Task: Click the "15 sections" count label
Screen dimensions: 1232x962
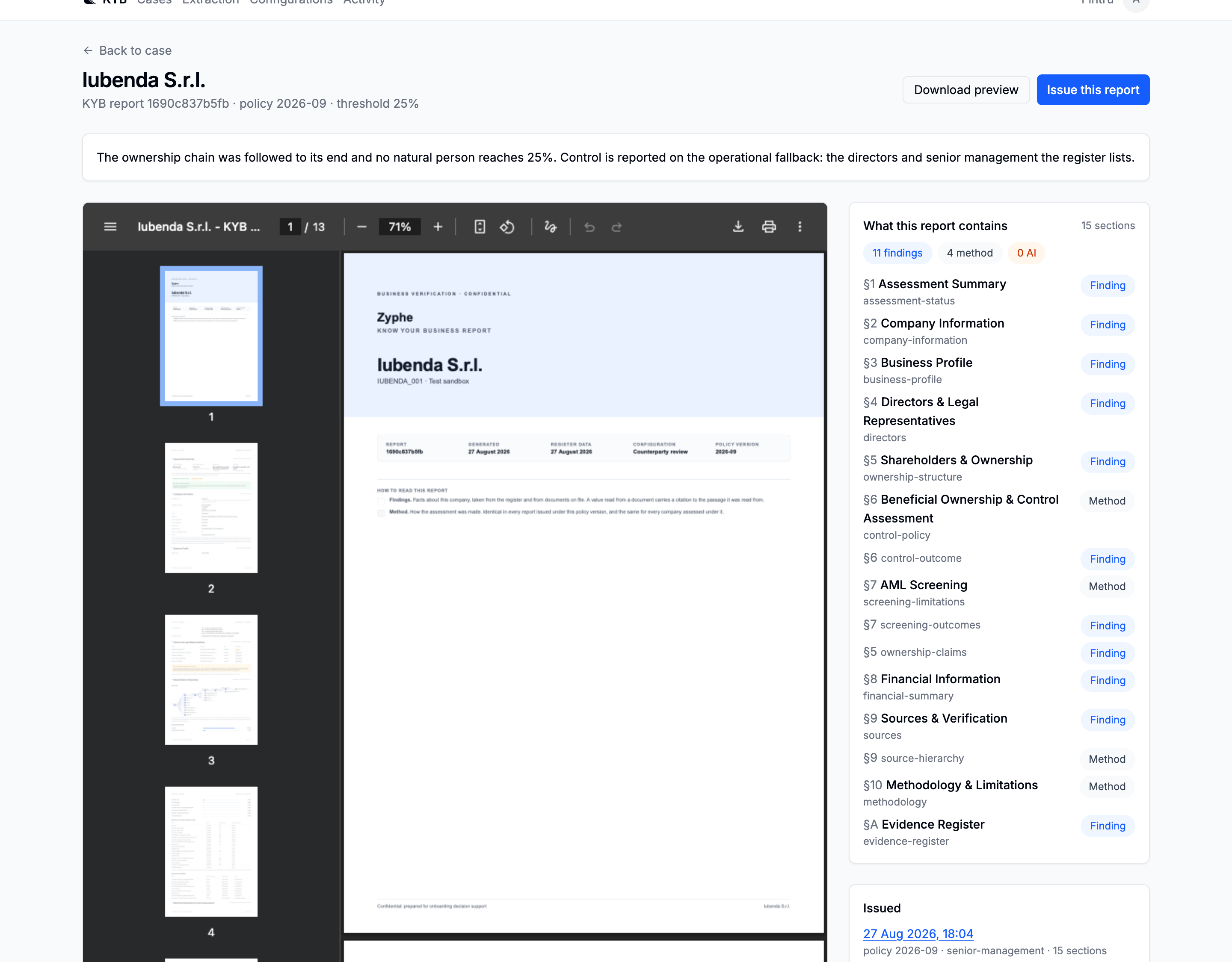Action: 1108,226
